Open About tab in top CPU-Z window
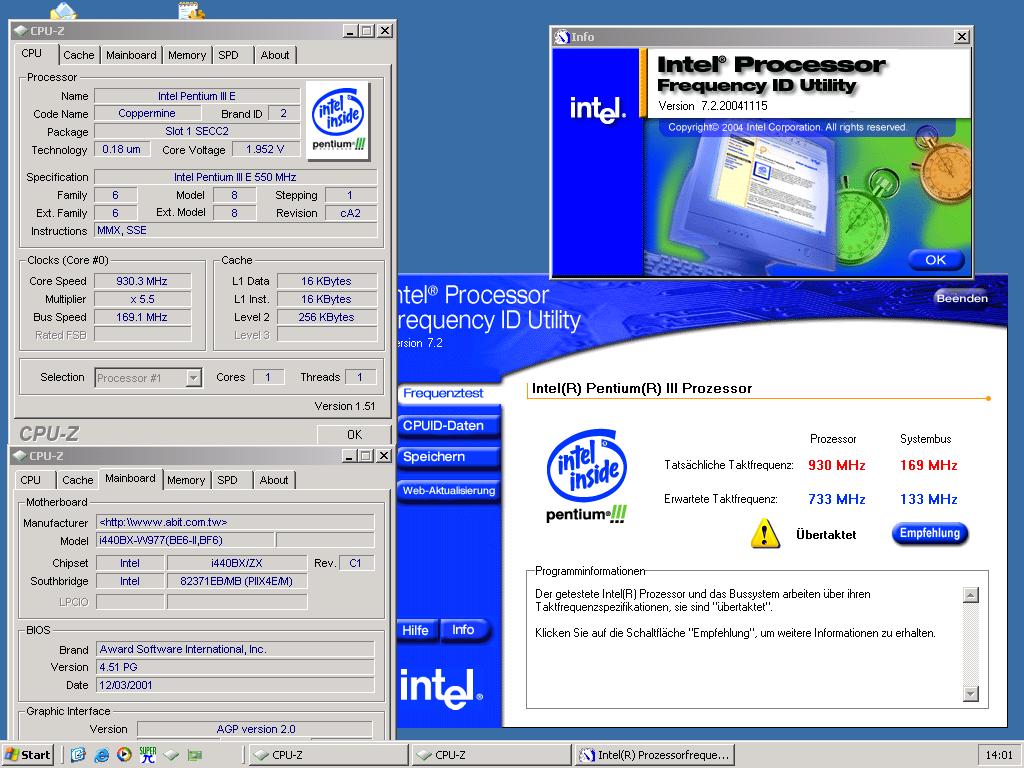The width and height of the screenshot is (1024, 768). pyautogui.click(x=275, y=56)
